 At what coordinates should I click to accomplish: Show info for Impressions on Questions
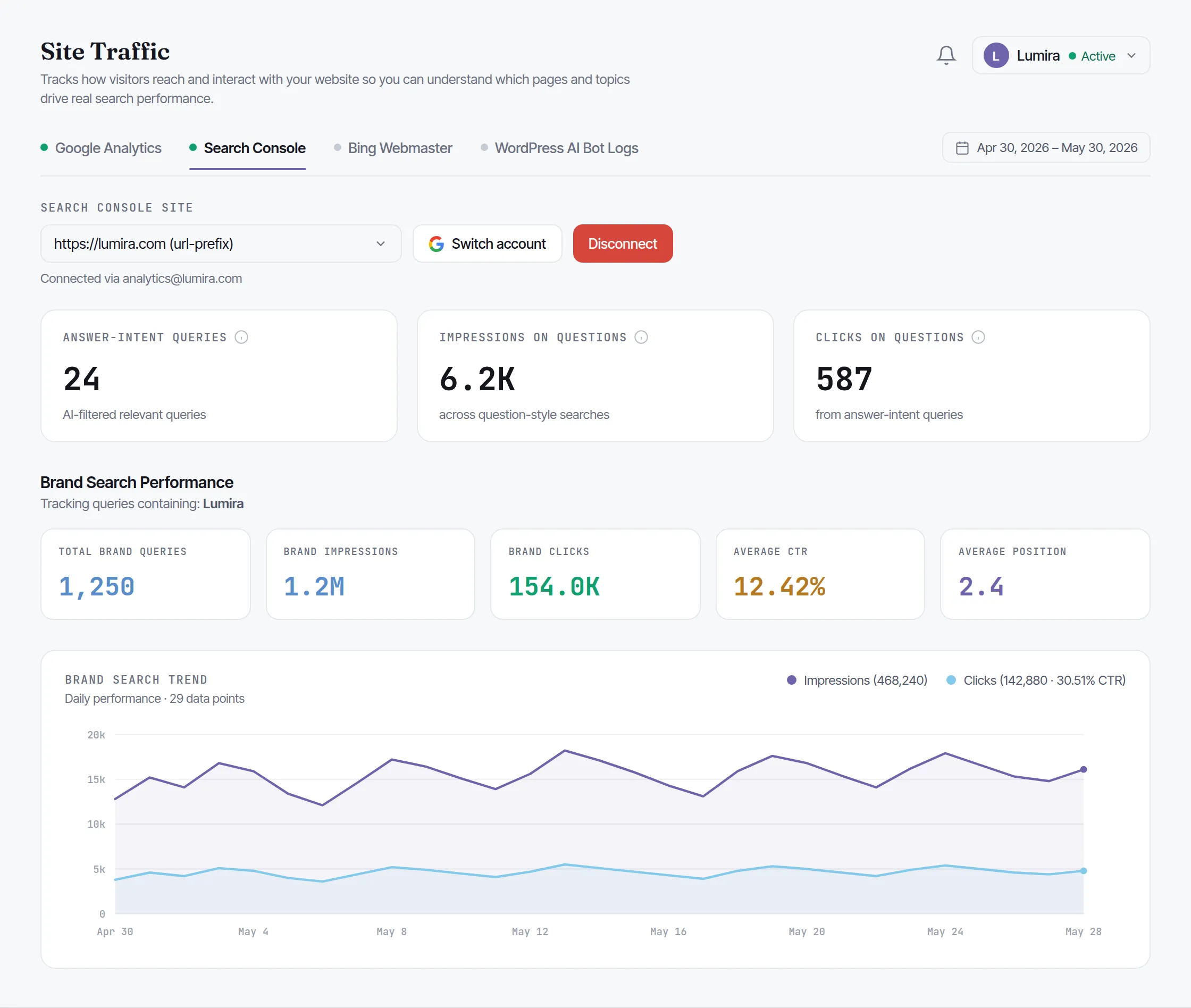[641, 337]
